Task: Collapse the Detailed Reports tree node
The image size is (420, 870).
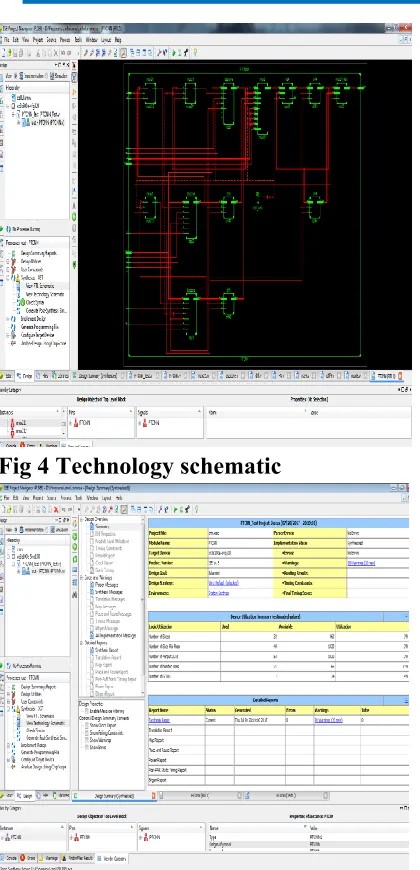Action: click(82, 643)
